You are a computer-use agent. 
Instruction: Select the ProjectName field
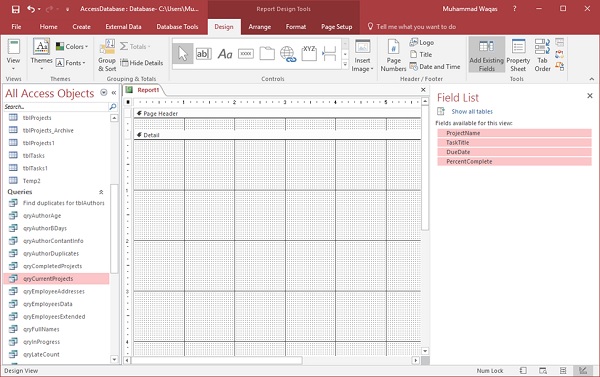click(x=515, y=133)
